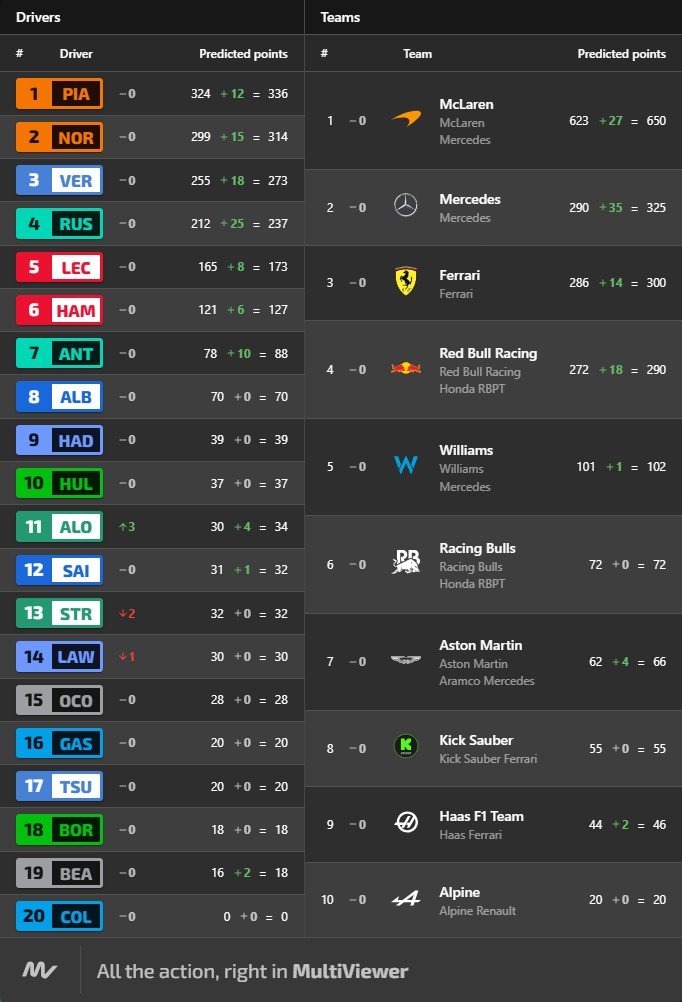
Task: Click the Kick Sauber green logo
Action: pyautogui.click(x=405, y=747)
